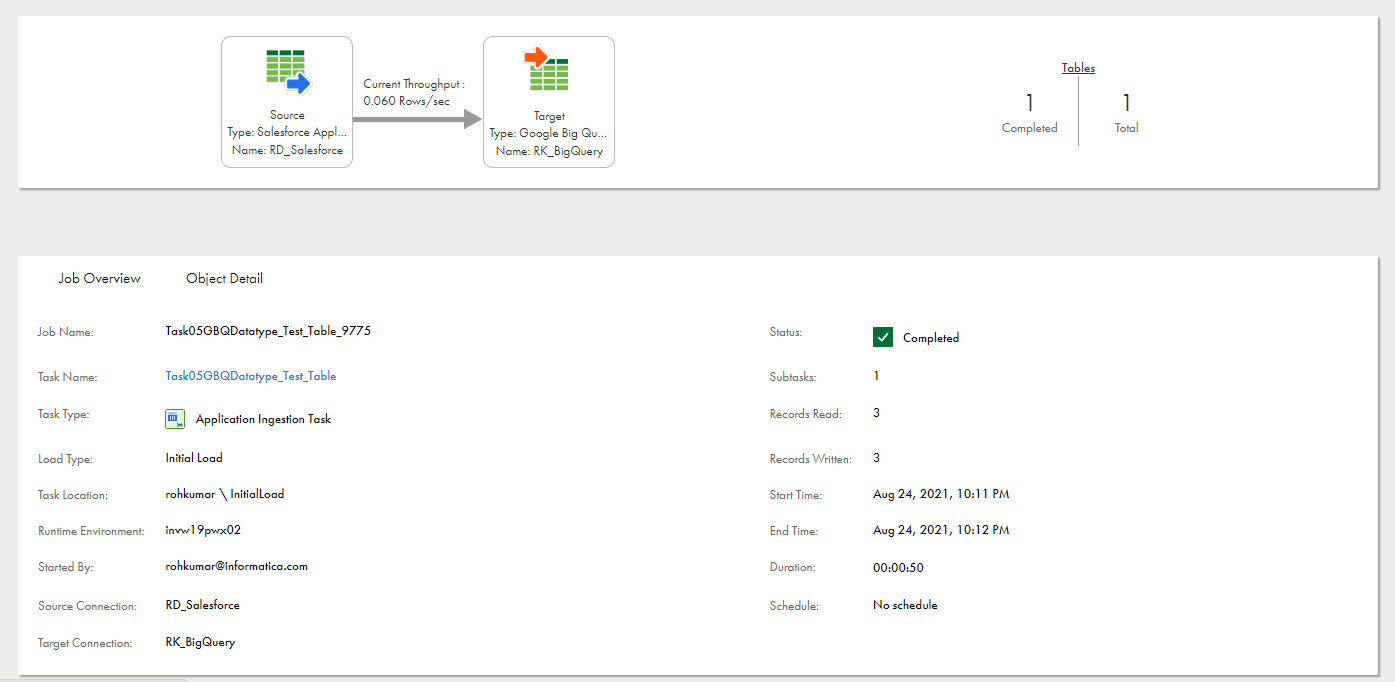This screenshot has width=1395, height=682.
Task: Click the Records Written value 3
Action: point(877,458)
